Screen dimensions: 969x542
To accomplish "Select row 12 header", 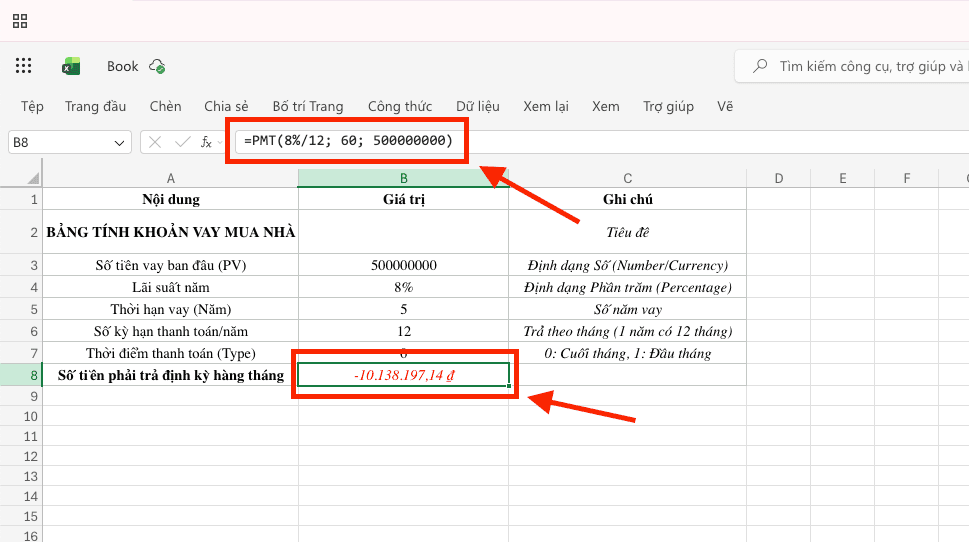I will pyautogui.click(x=21, y=456).
